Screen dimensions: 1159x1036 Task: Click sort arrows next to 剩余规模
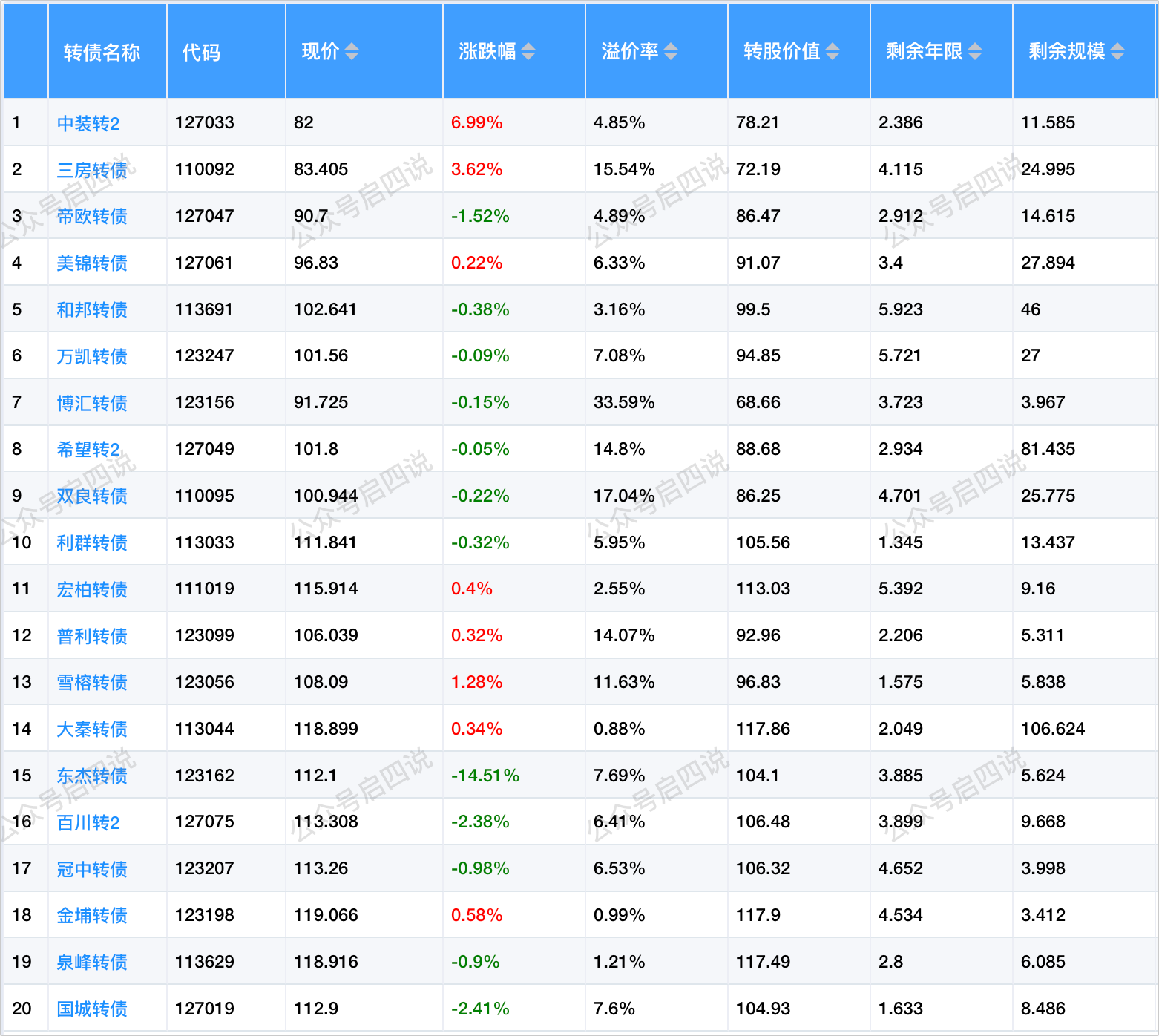(1117, 51)
